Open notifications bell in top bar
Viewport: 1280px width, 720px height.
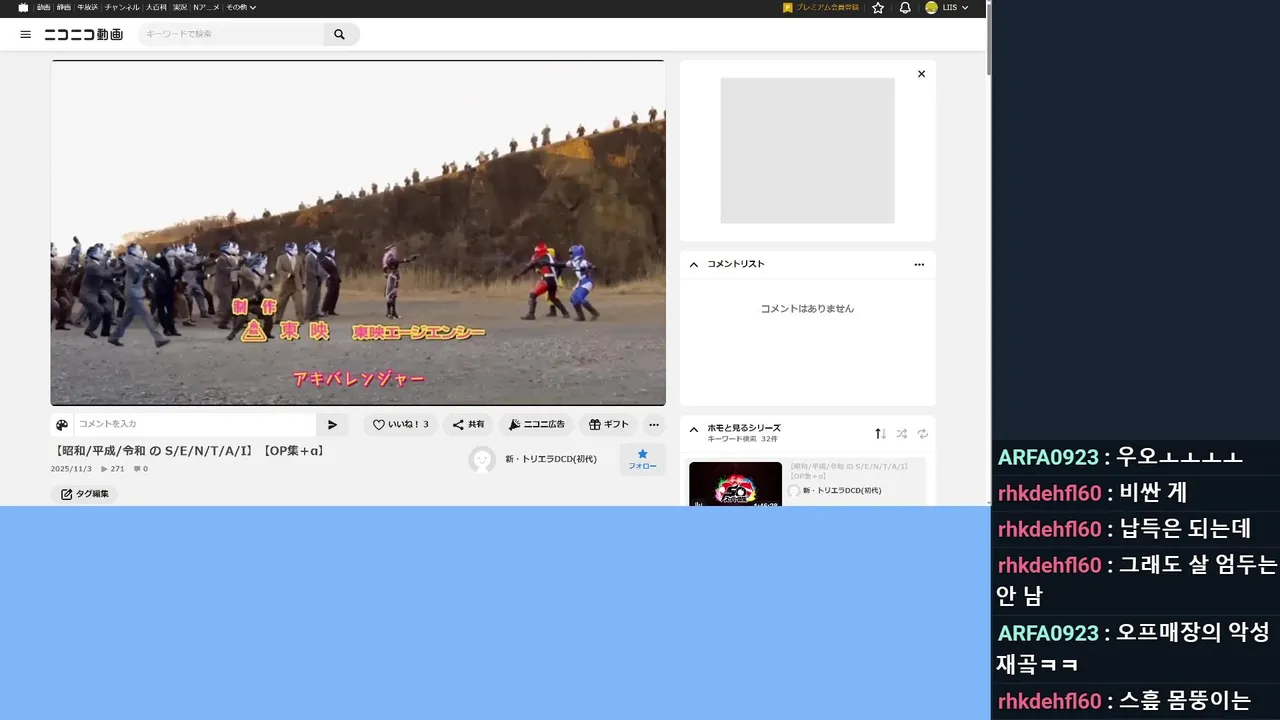(905, 7)
